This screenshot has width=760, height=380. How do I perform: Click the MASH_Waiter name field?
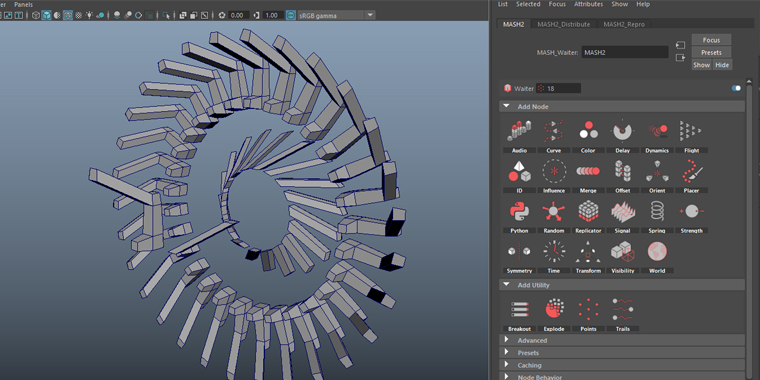tap(625, 52)
